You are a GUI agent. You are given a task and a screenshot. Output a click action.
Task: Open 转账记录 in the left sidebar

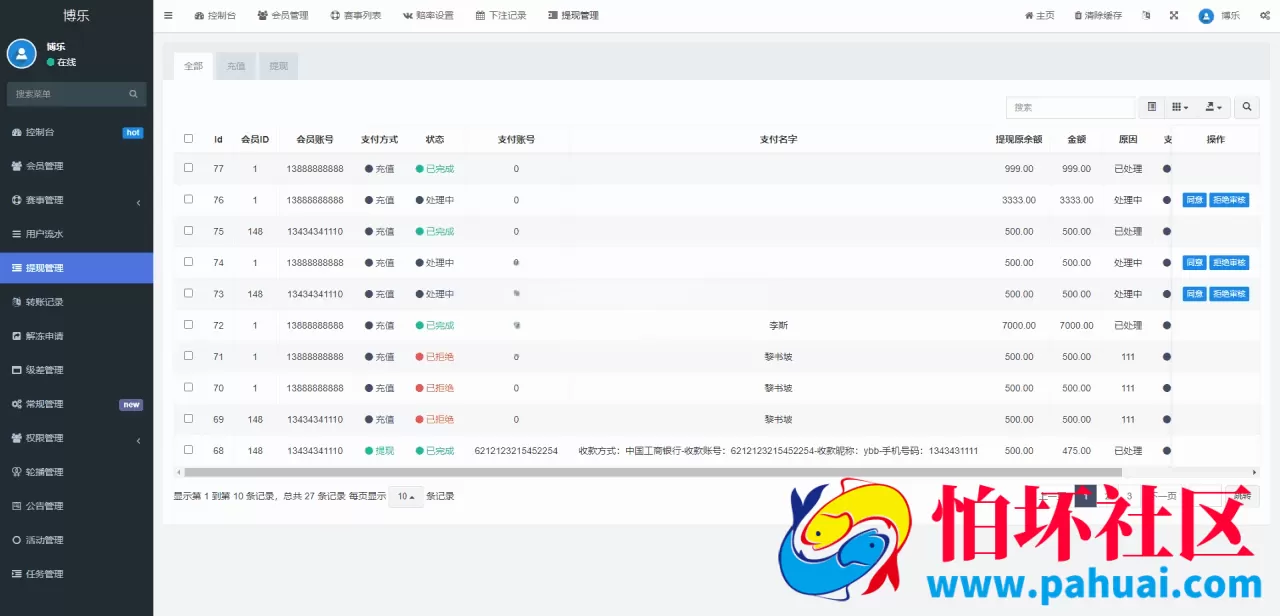click(x=76, y=302)
